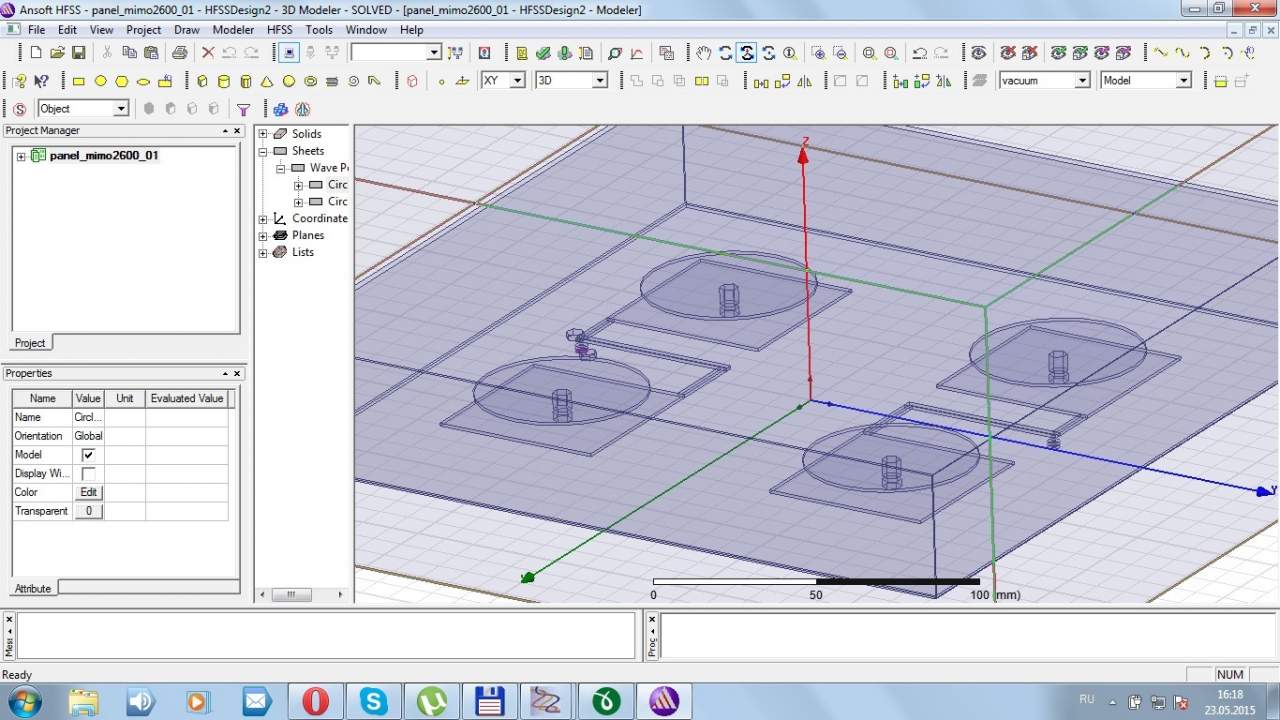1280x720 pixels.
Task: Select the Draw Rectangle tool
Action: 79,81
